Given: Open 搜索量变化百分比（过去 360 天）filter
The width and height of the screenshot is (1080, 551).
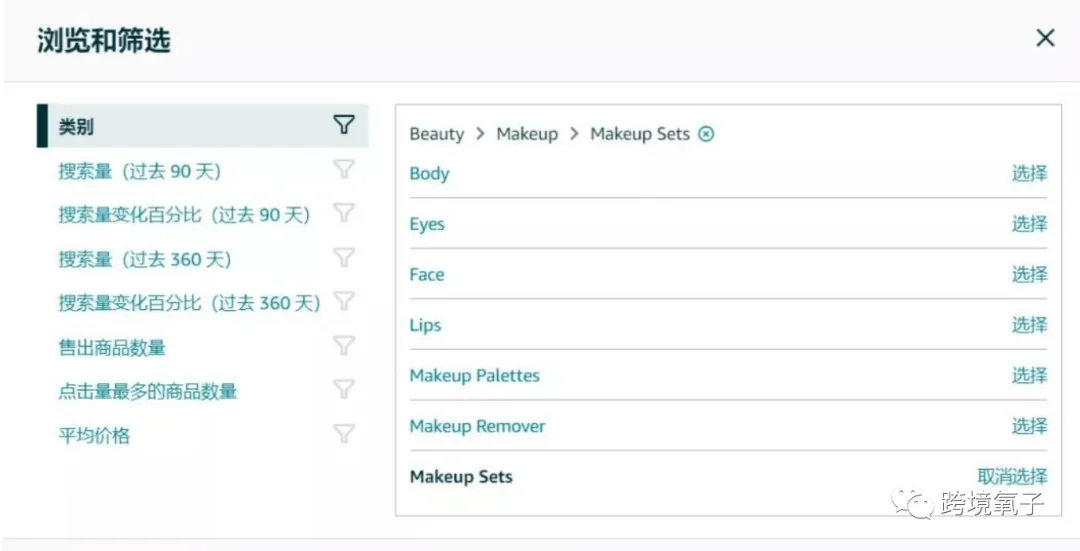Looking at the screenshot, I should point(189,303).
